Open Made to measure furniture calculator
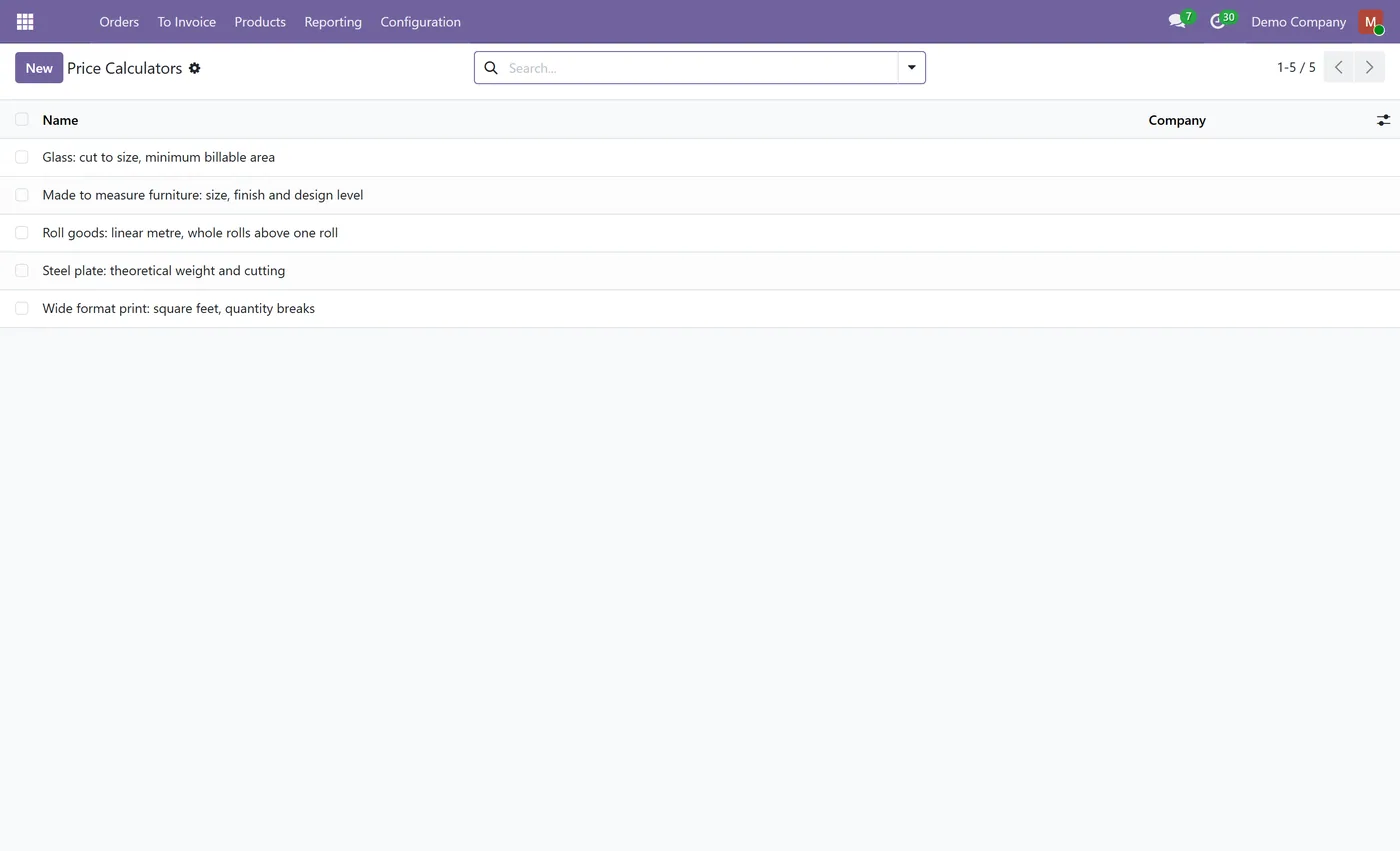The image size is (1400, 851). tap(202, 195)
